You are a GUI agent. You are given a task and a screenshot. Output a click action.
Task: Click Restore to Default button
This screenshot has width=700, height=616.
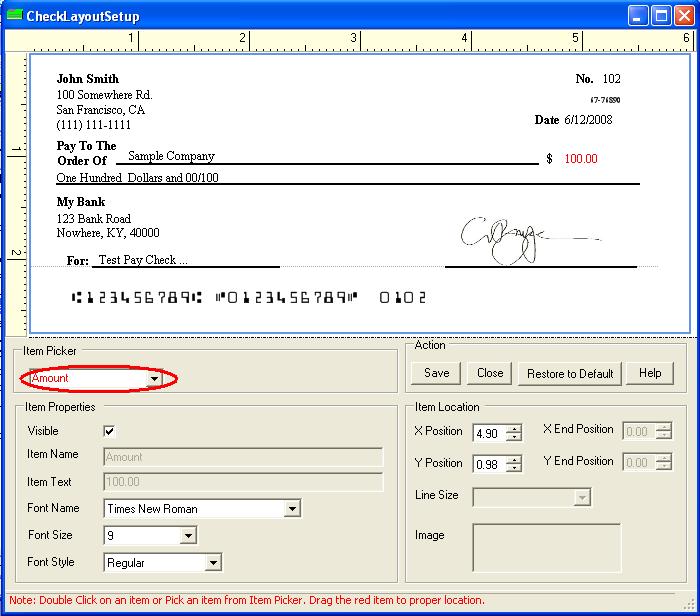pyautogui.click(x=569, y=373)
